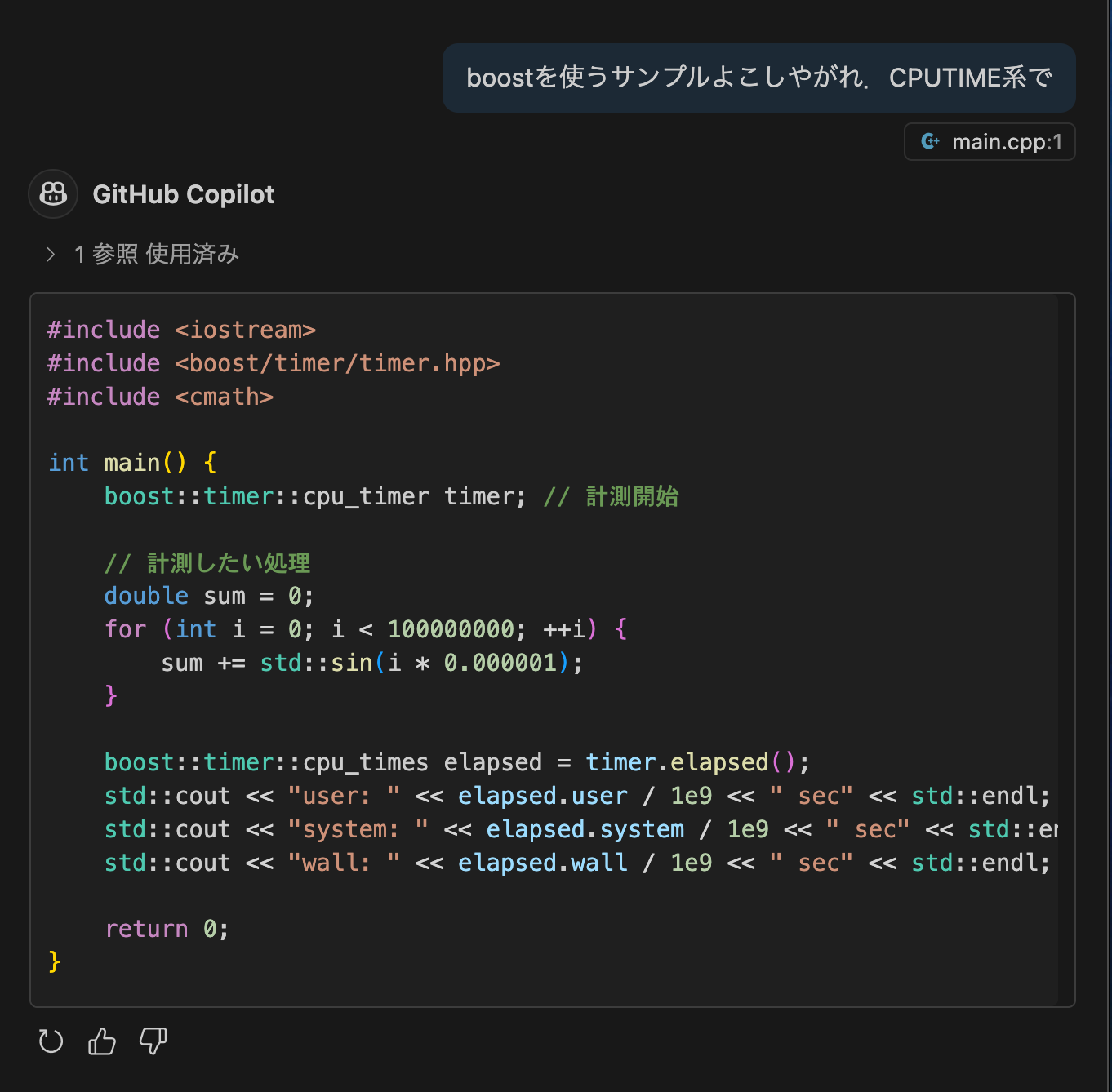Click the 'GitHub Copilot' name label
The width and height of the screenshot is (1112, 1092).
[x=184, y=194]
